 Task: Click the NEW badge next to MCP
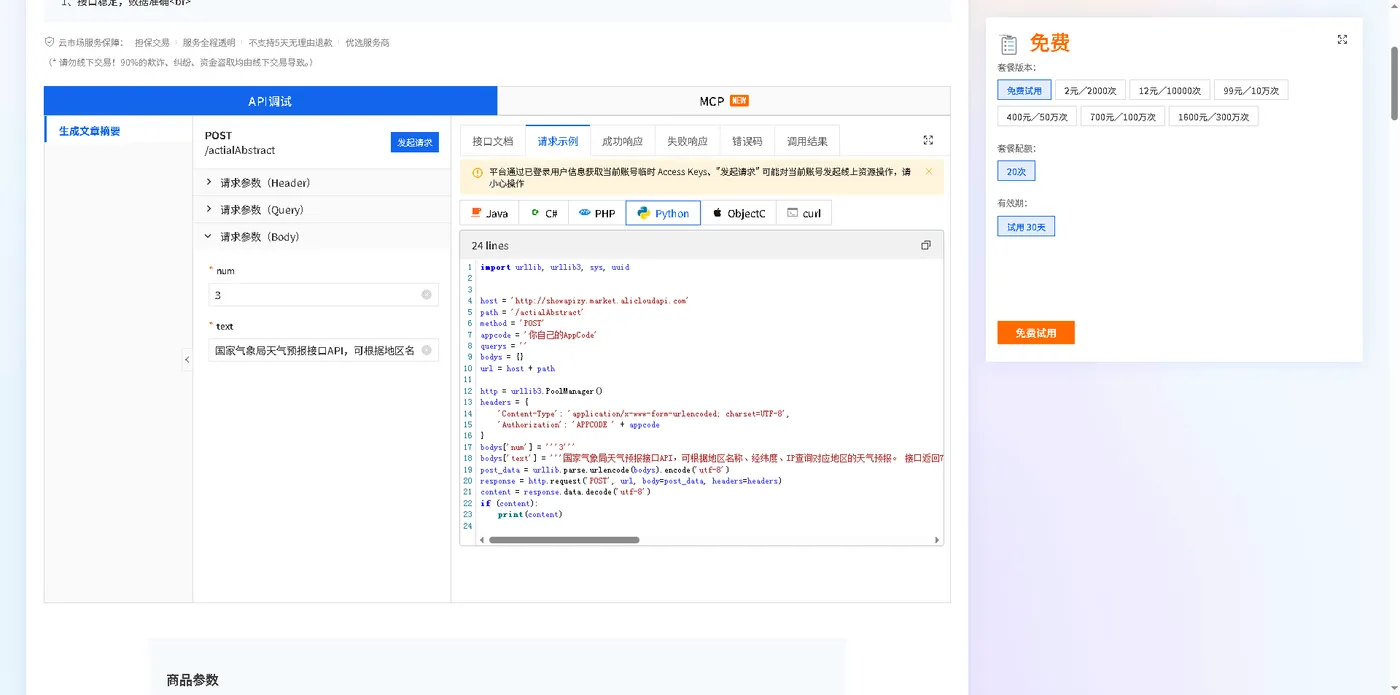pos(739,101)
